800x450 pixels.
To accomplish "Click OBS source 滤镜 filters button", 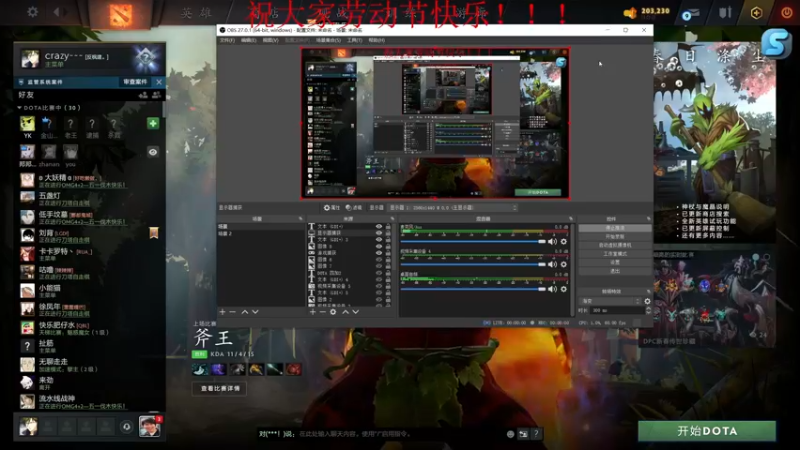I will click(354, 208).
